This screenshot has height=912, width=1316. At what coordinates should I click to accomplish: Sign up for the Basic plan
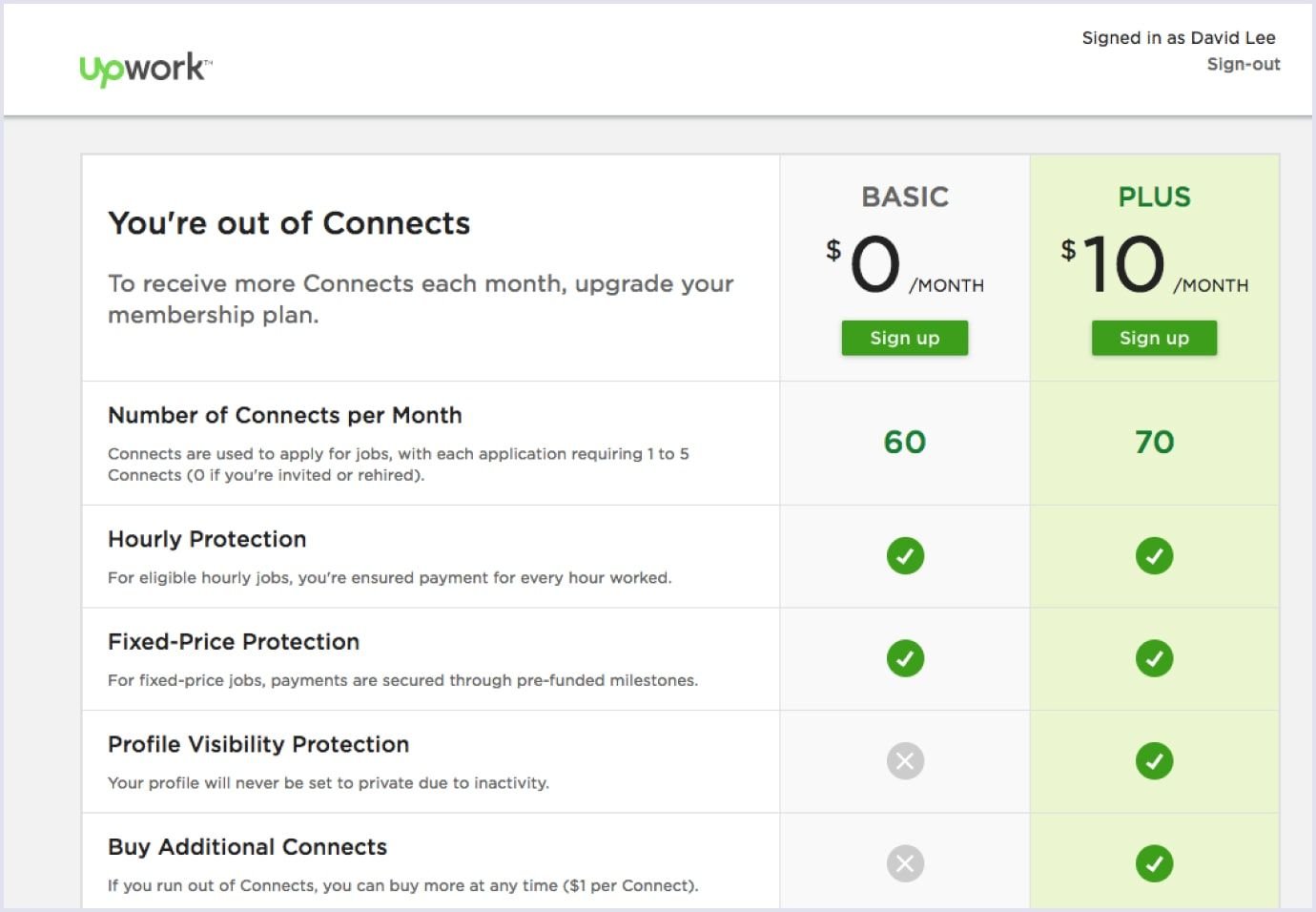pos(905,338)
